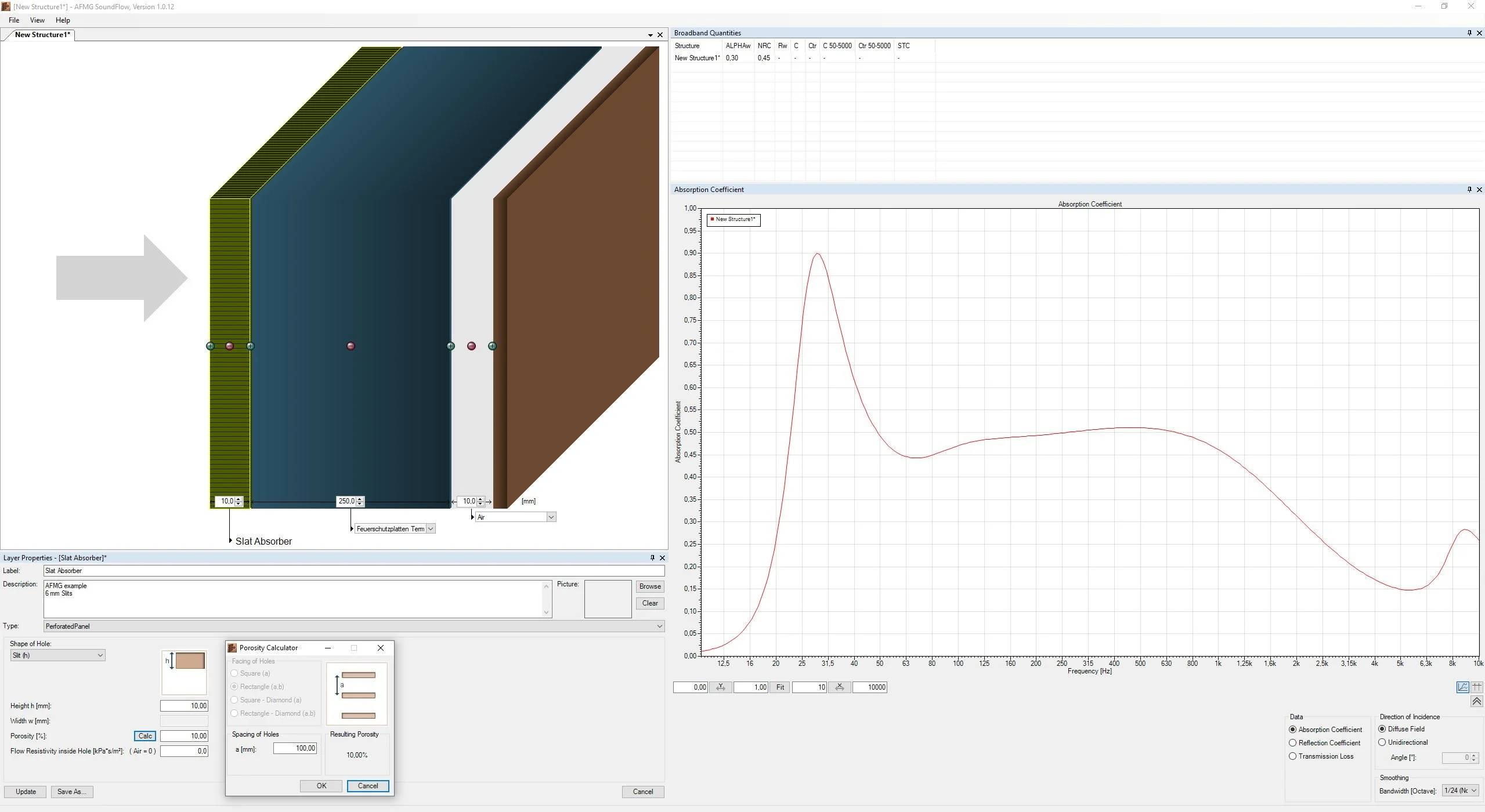This screenshot has height=812, width=1485.
Task: Click the Spacing a [mm] input field
Action: (x=295, y=748)
